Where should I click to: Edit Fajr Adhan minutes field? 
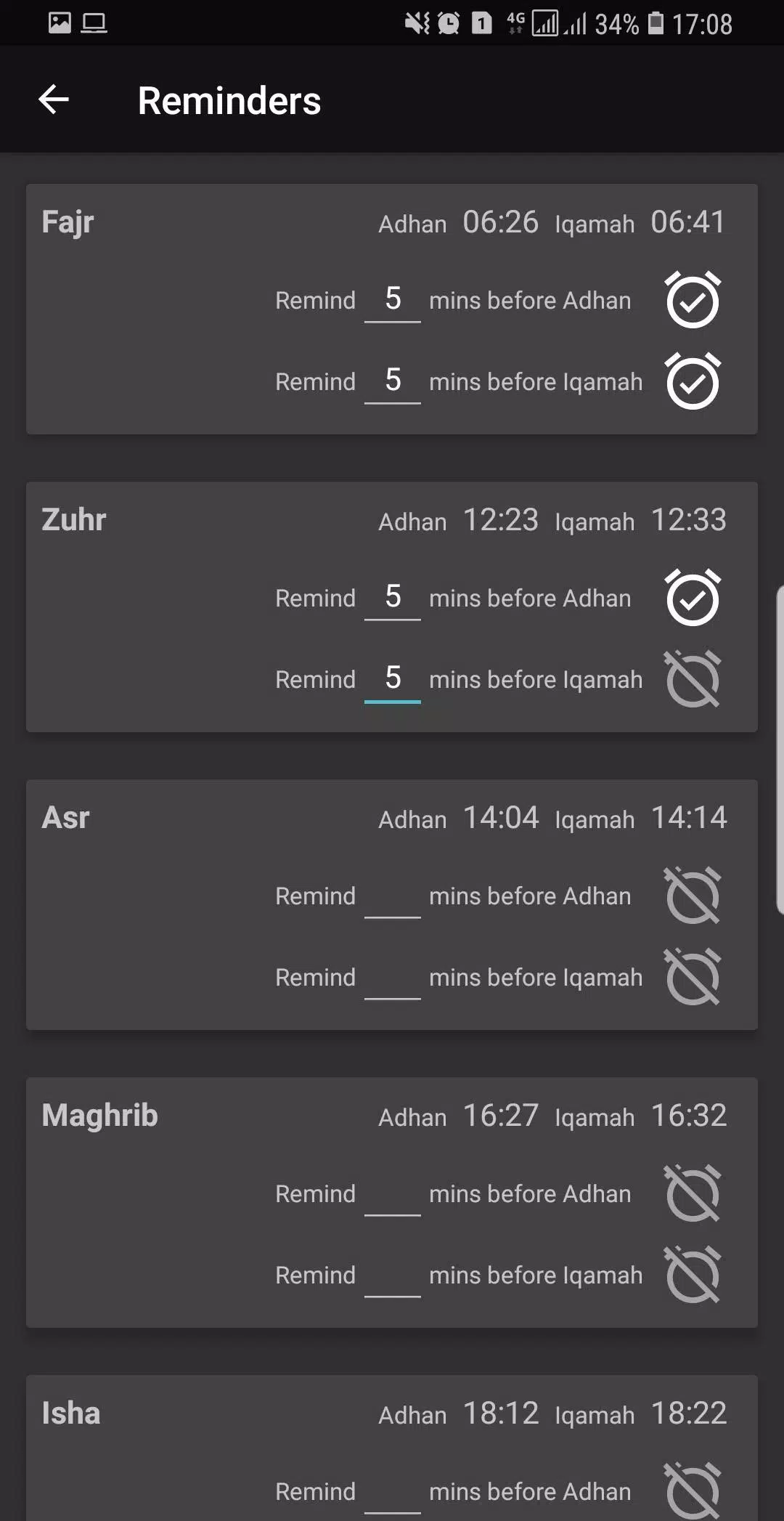tap(393, 300)
